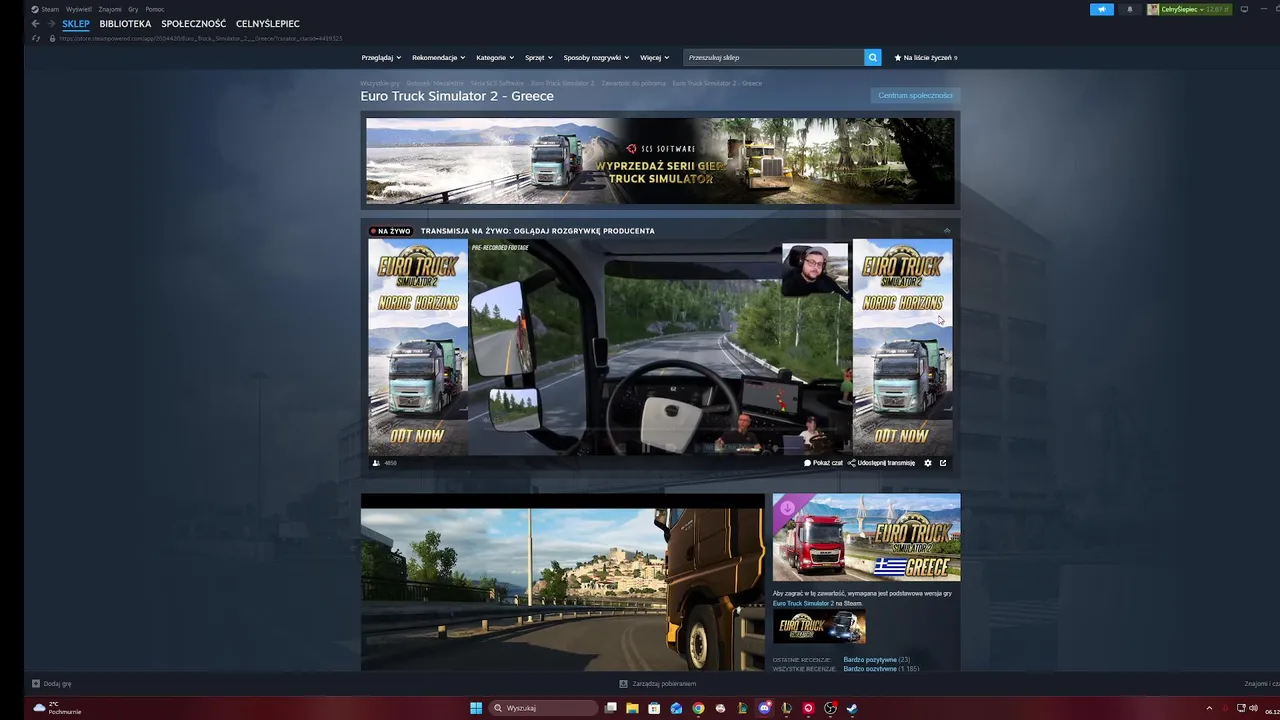The image size is (1280, 720).
Task: Expand the Sprzęt dropdown
Action: 539,57
